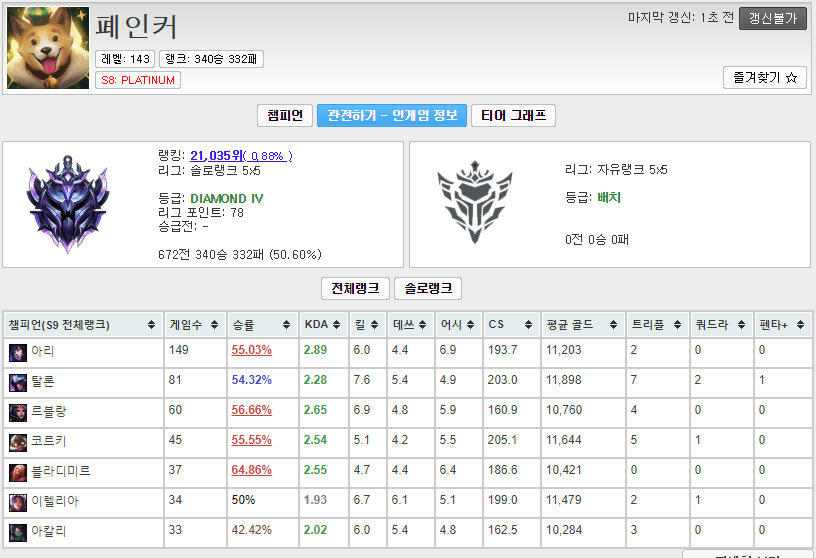
Task: Add summoner to favorites (즐겨찾기)
Action: coord(765,78)
